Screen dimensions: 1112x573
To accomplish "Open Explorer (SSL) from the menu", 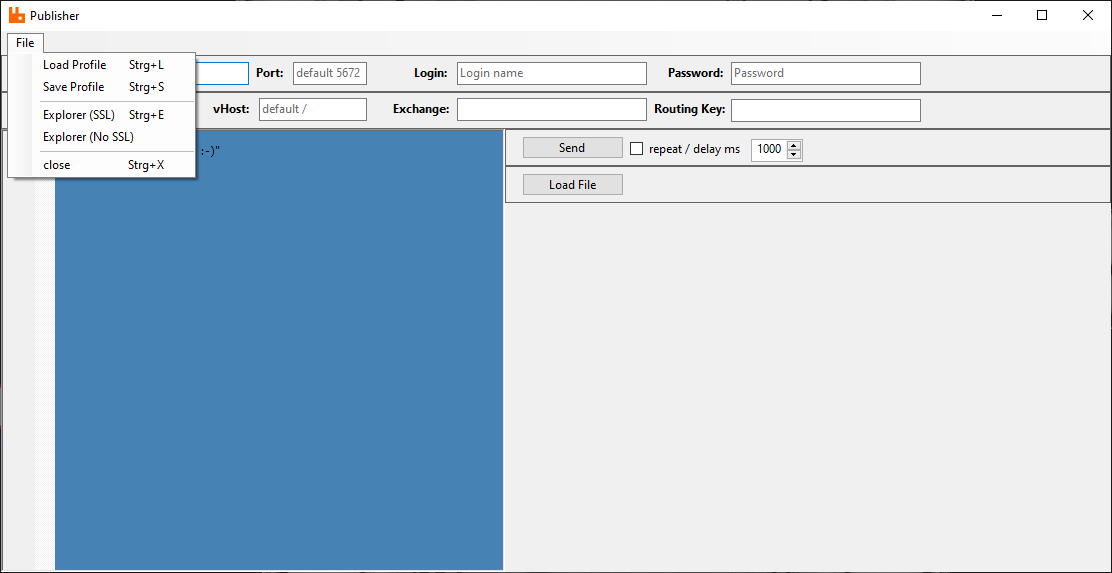I will pyautogui.click(x=79, y=115).
